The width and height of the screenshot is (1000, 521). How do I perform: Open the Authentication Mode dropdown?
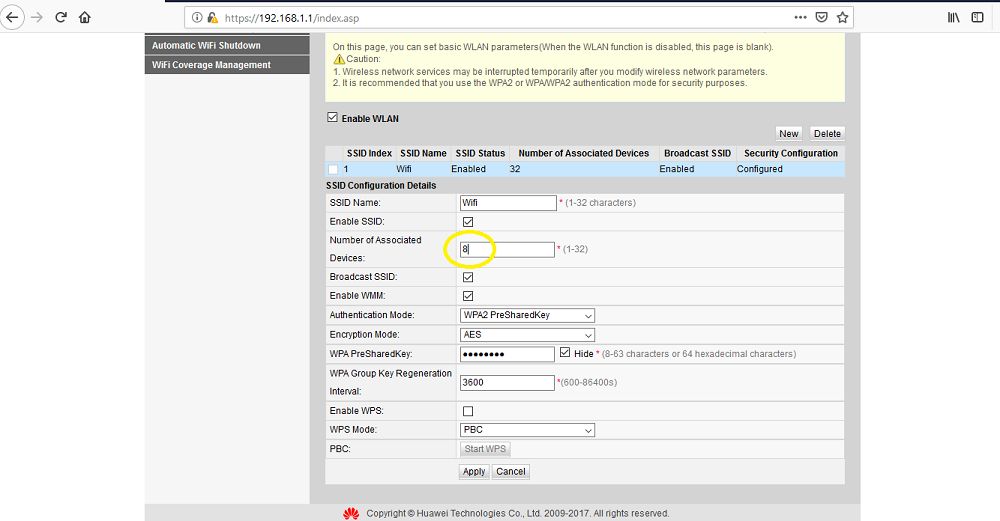tap(527, 315)
